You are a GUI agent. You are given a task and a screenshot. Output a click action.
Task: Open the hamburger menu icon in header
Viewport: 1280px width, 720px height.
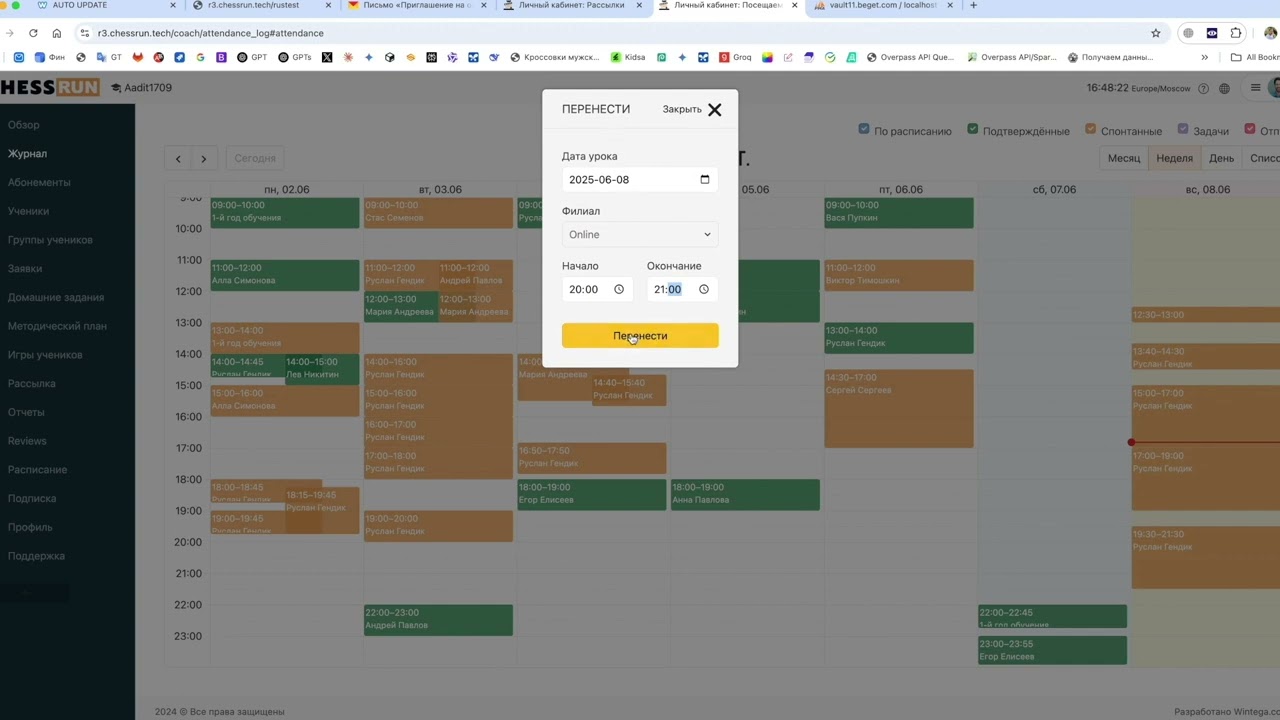tap(1255, 89)
